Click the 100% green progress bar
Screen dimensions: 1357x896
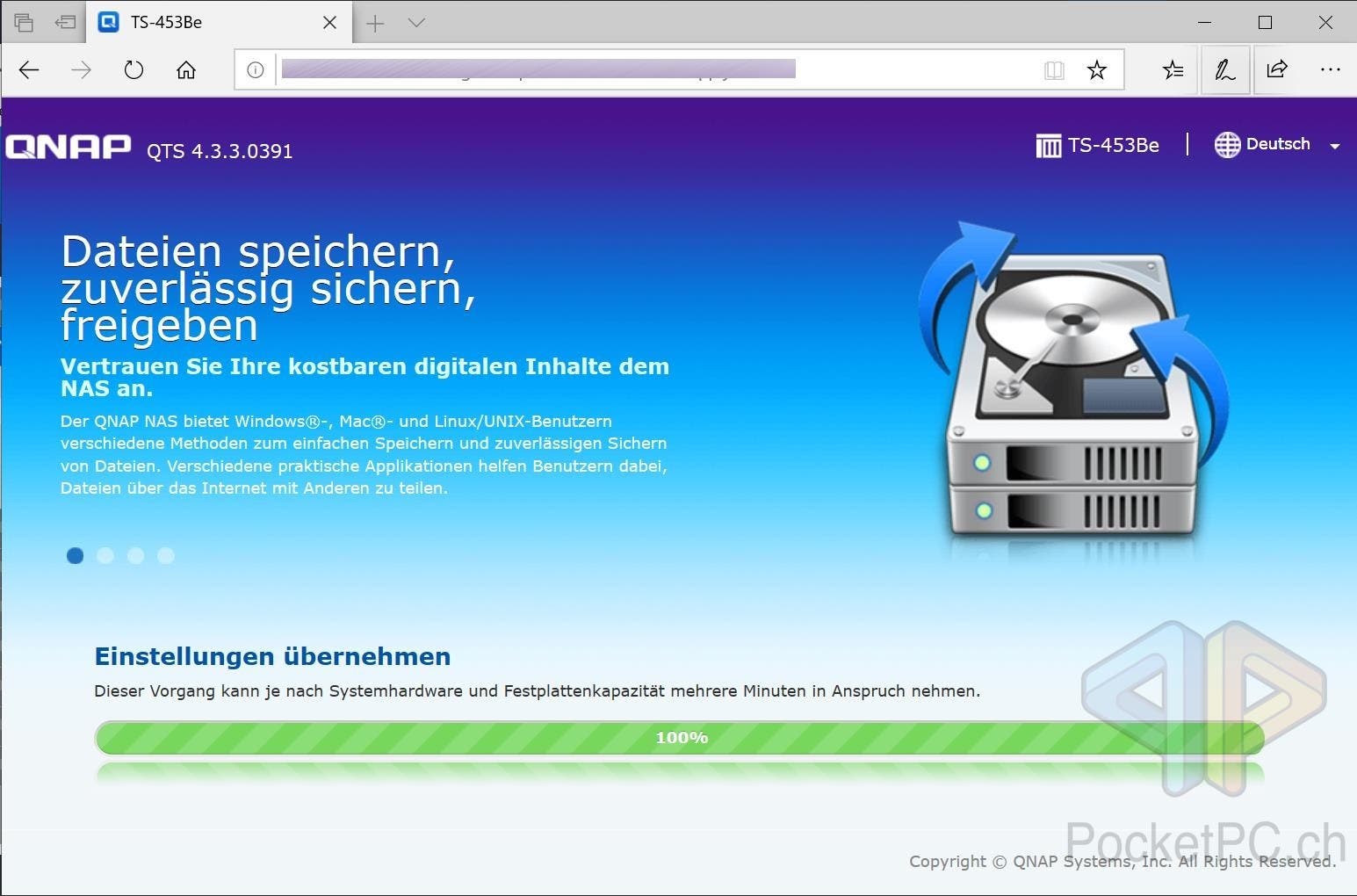tap(679, 738)
